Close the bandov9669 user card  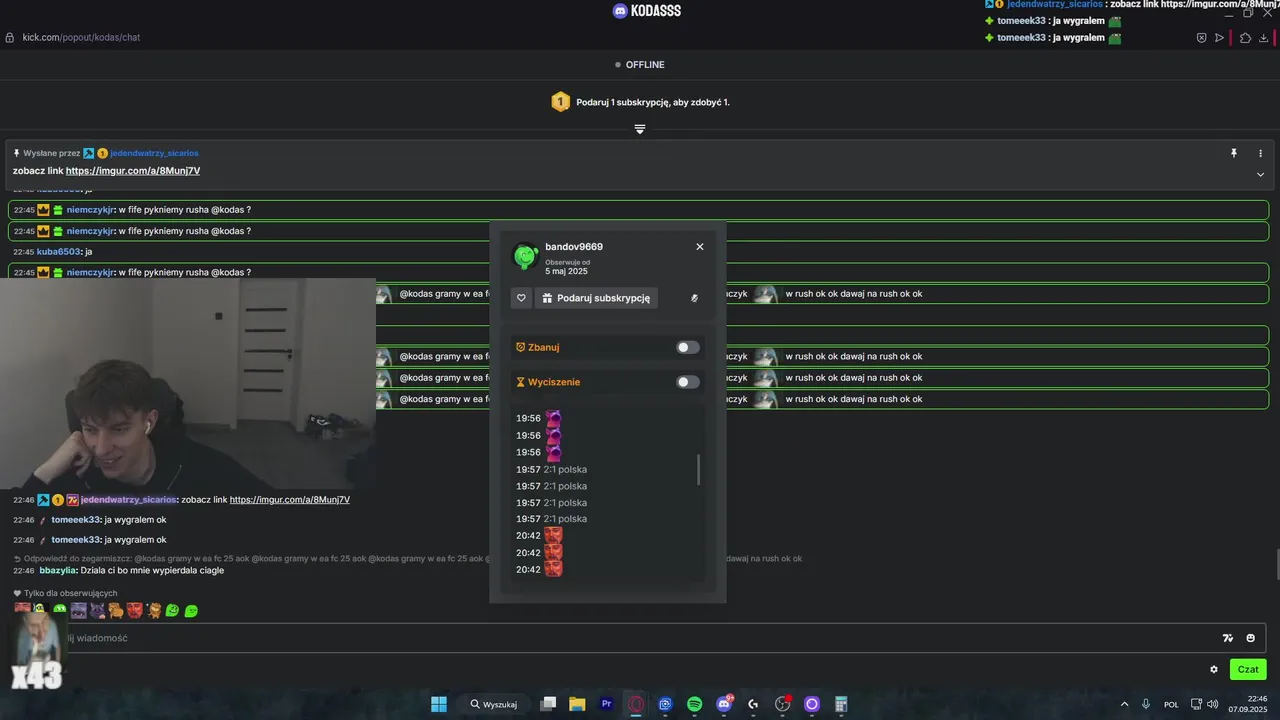700,247
